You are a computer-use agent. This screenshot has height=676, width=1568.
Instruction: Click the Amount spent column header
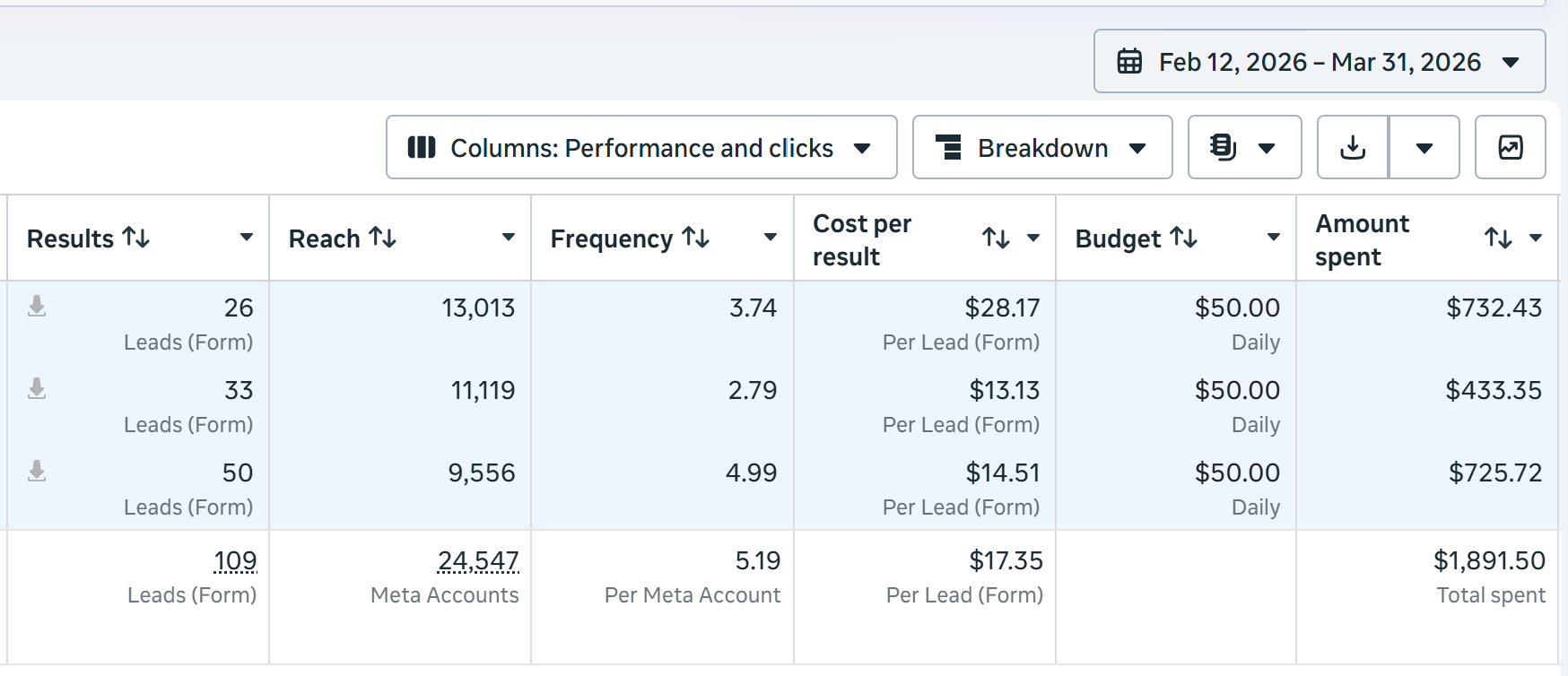(1362, 239)
